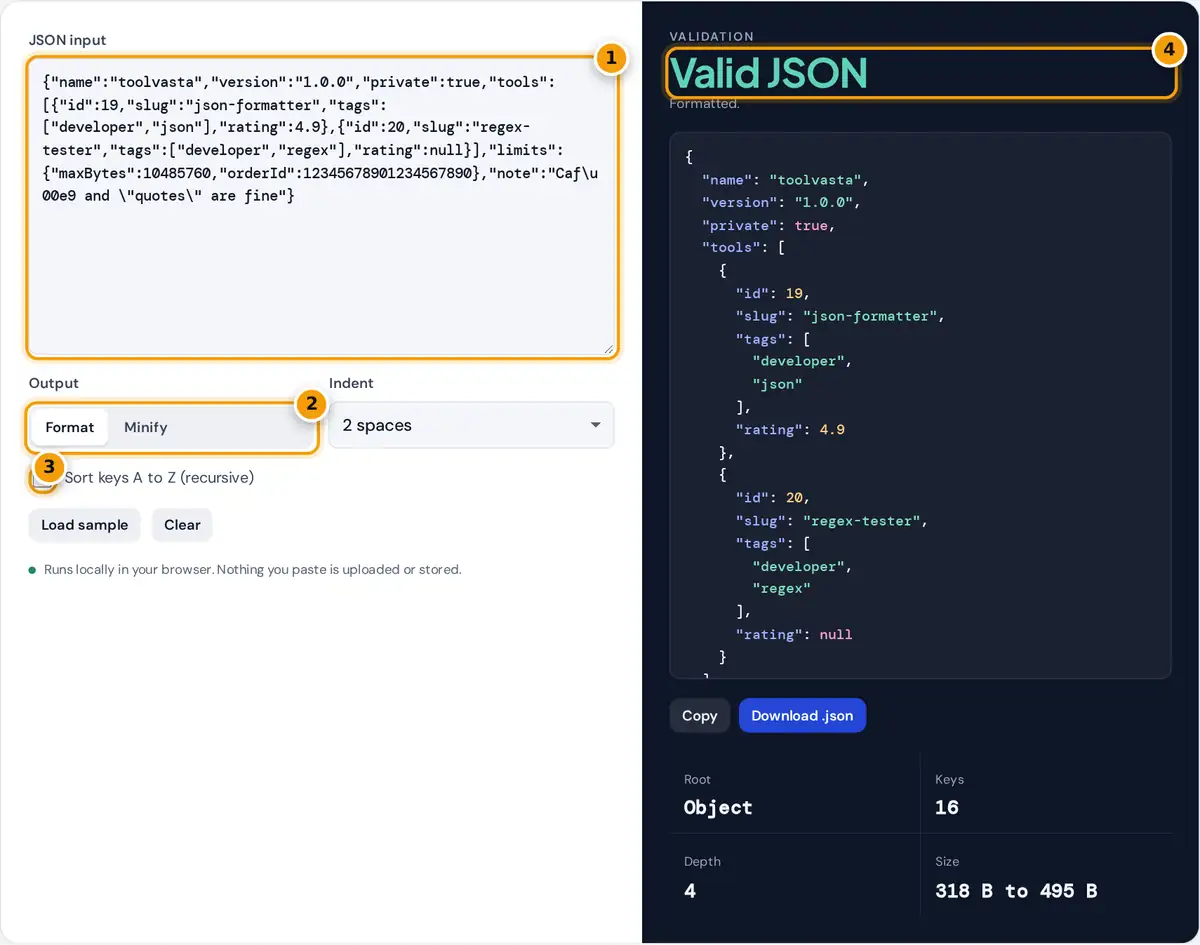
Task: Select the Format output option
Action: [70, 427]
